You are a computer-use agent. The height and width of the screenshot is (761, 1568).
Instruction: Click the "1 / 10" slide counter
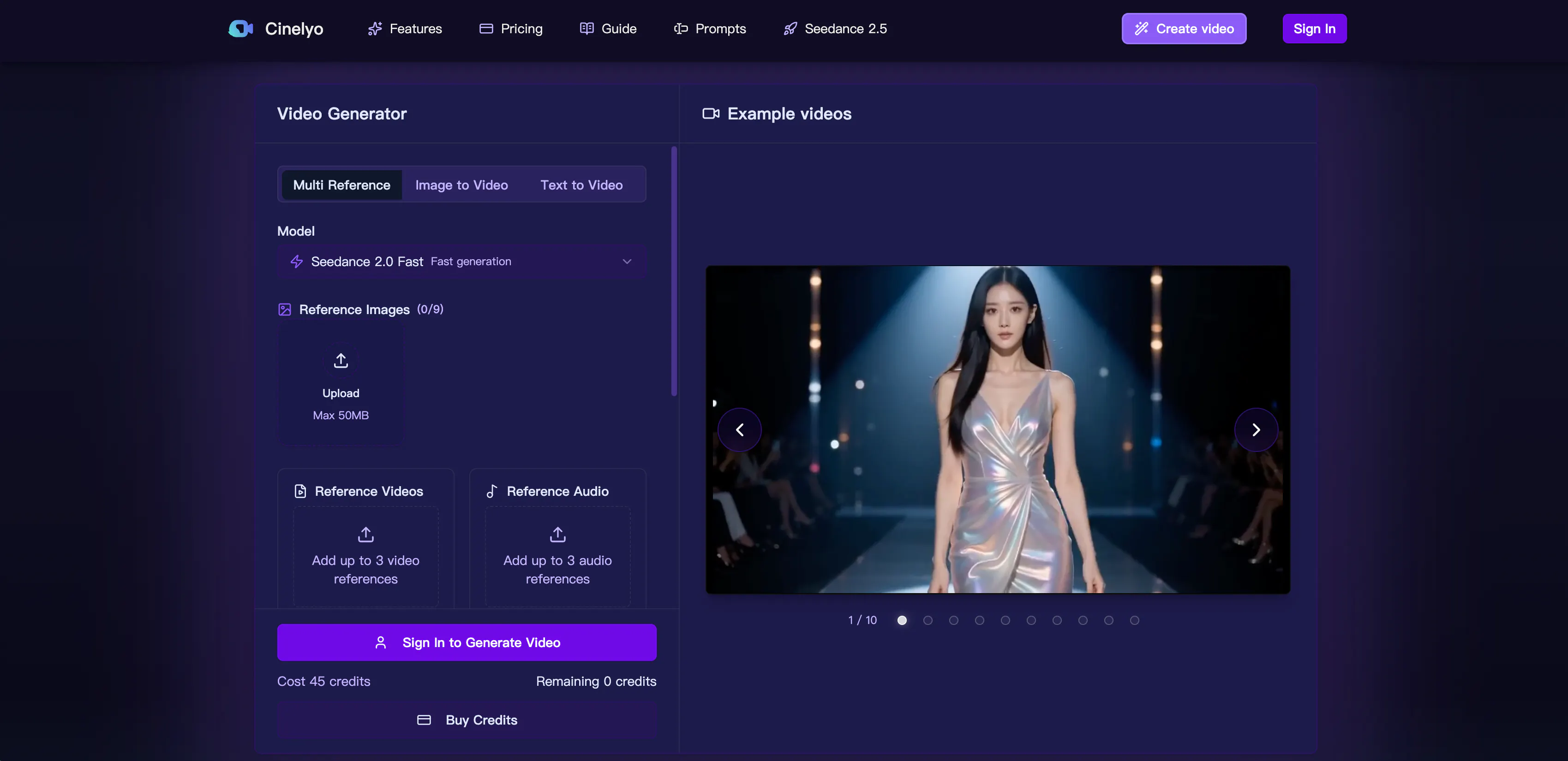(862, 620)
